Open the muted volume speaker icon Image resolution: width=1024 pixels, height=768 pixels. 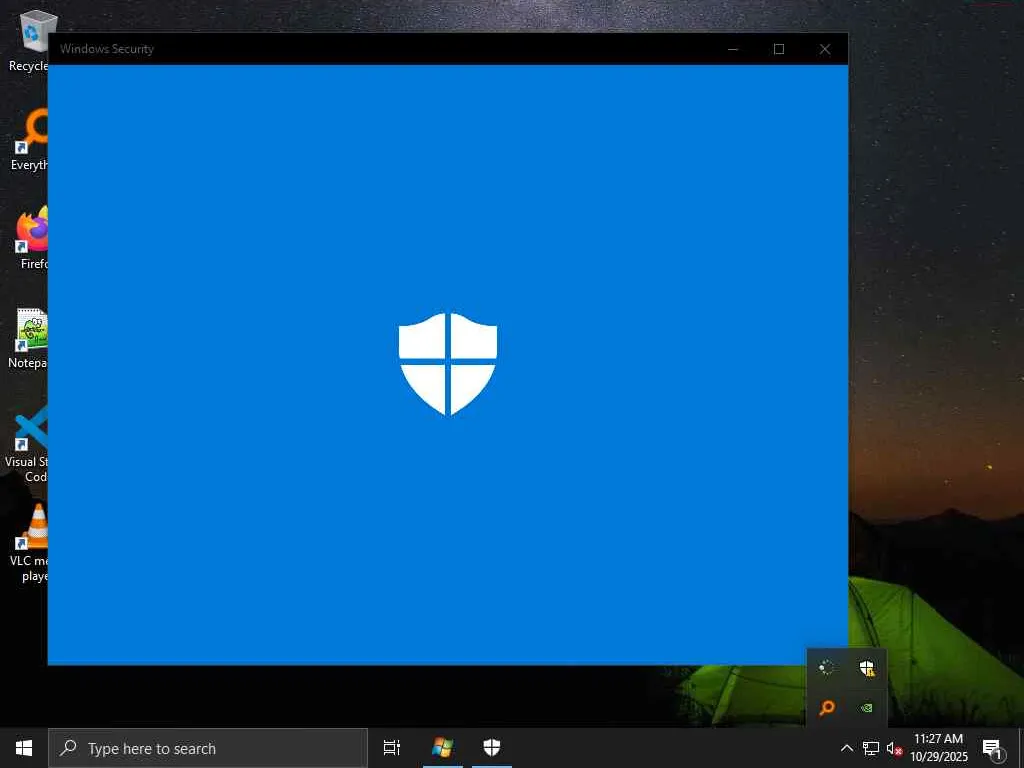pos(894,748)
